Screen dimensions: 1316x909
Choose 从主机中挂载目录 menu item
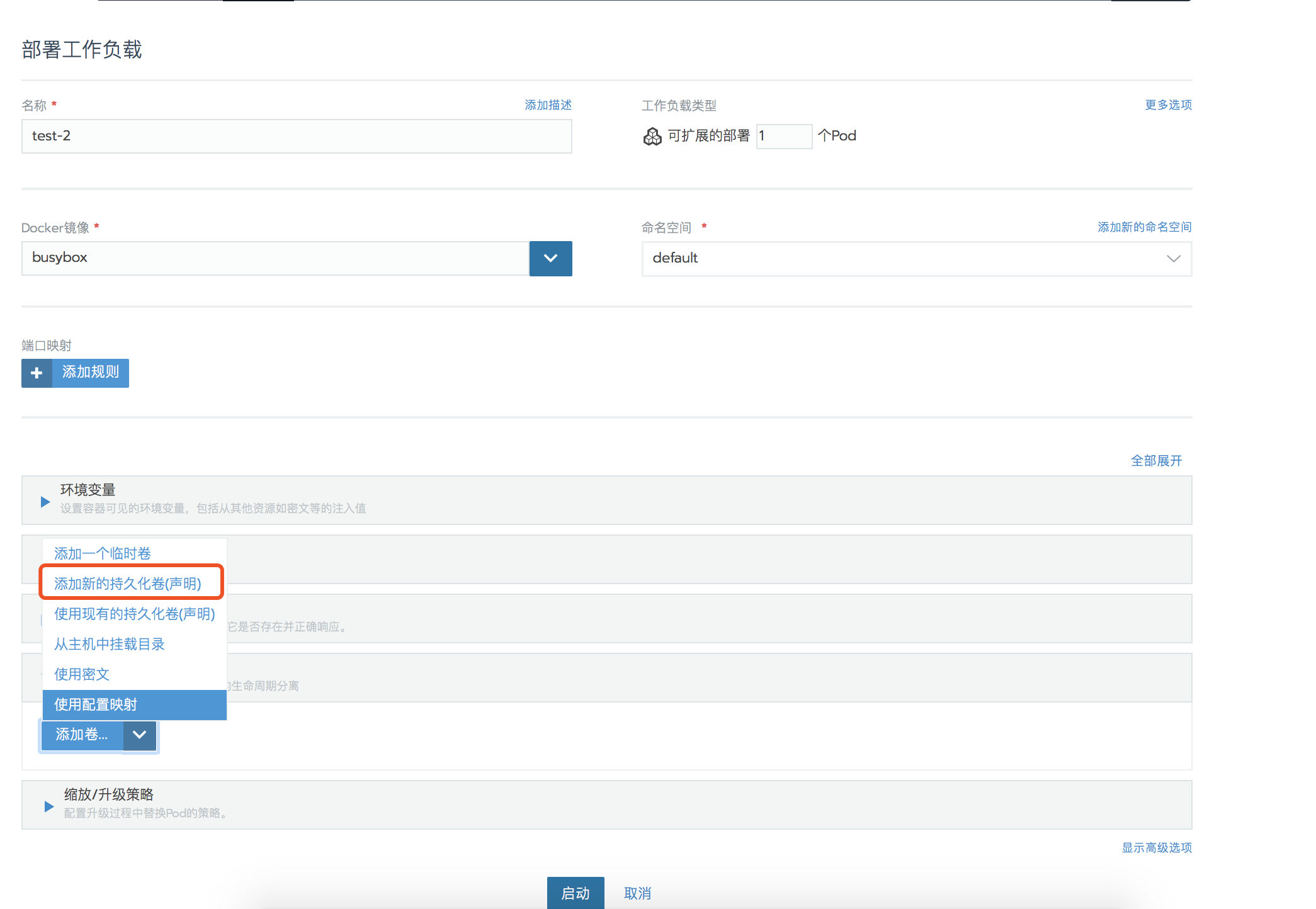tap(110, 644)
